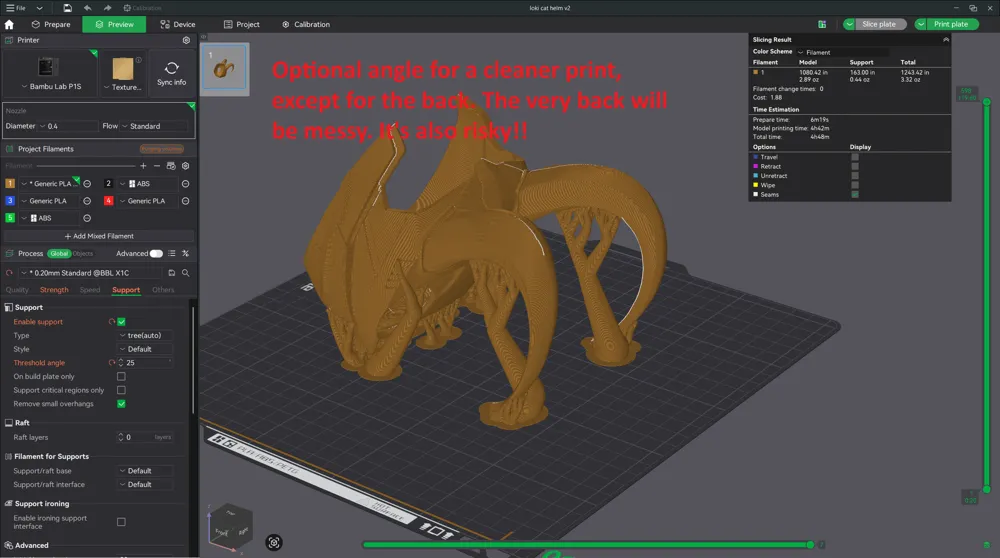The image size is (1000, 558).
Task: Click filament 1 orange color swatch
Action: tap(10, 184)
